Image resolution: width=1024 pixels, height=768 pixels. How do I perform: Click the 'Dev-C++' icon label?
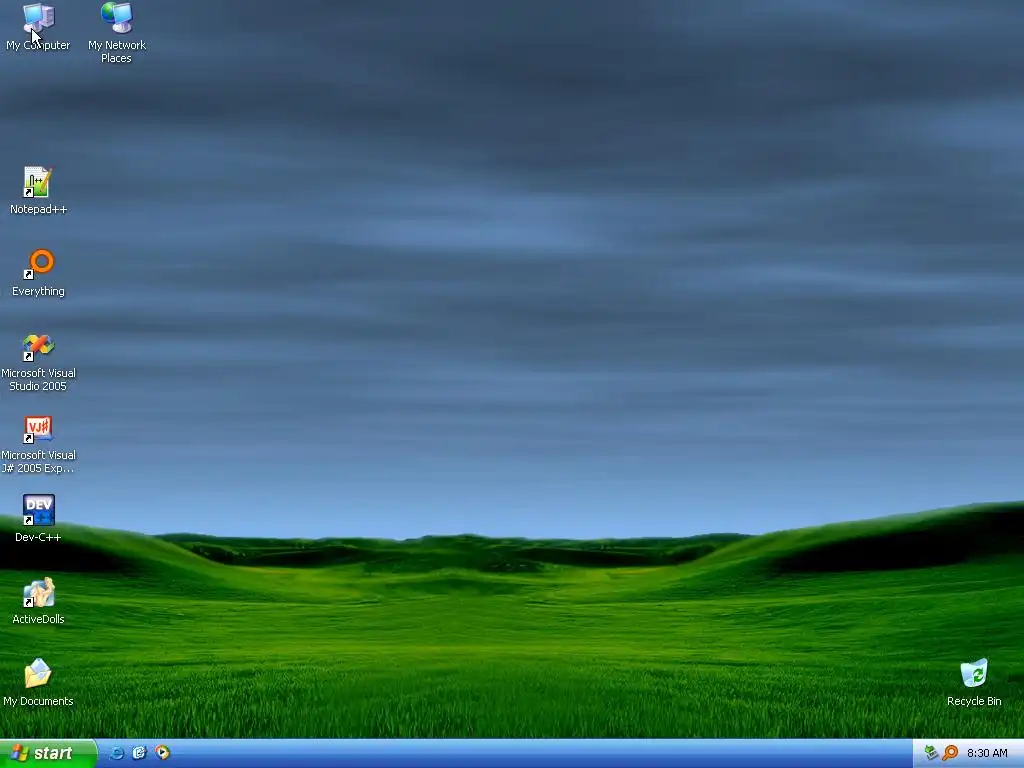tap(38, 537)
